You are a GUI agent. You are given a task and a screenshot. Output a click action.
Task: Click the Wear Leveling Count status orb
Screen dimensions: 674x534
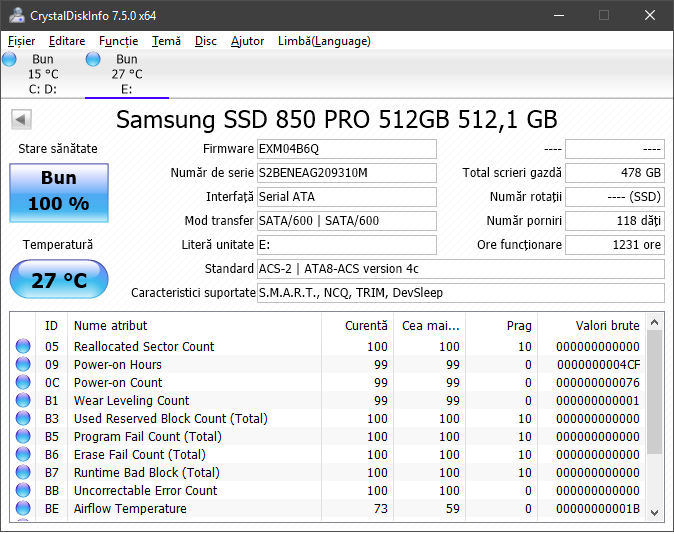click(x=23, y=401)
